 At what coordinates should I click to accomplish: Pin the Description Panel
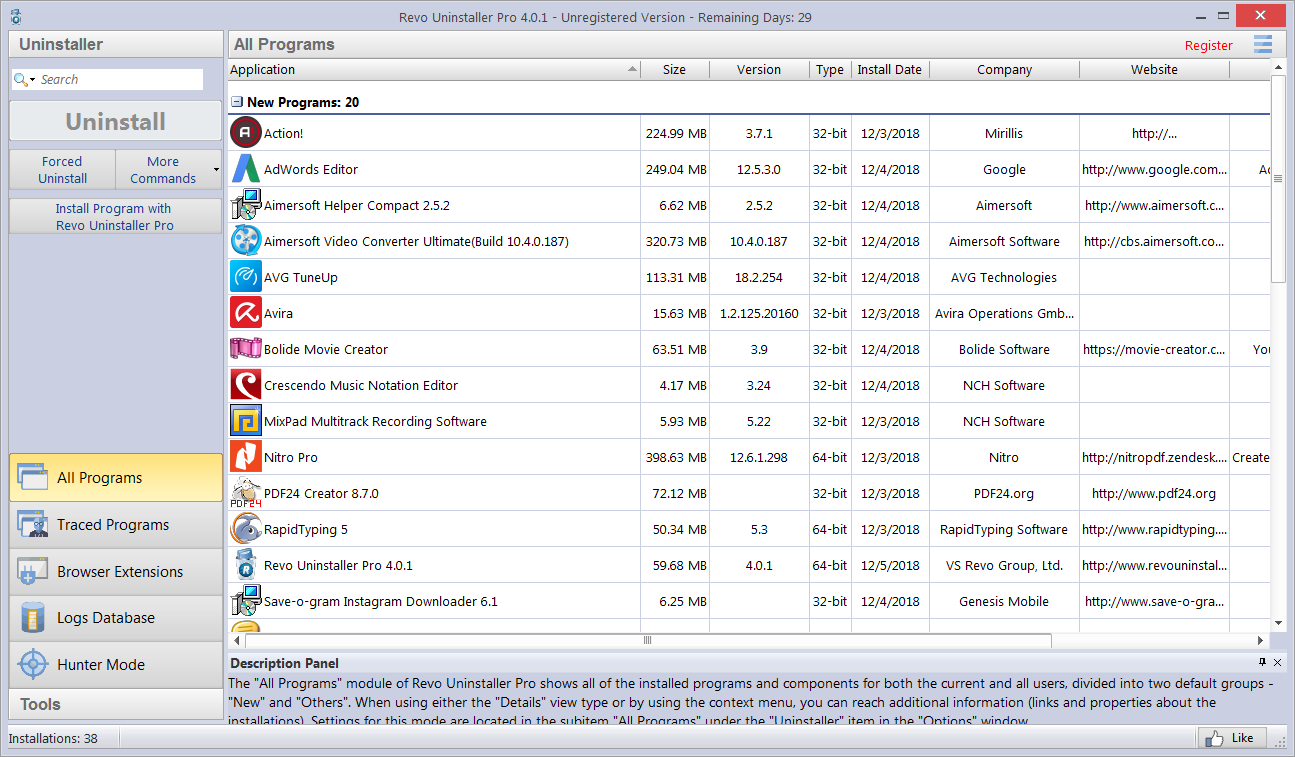coord(1262,662)
